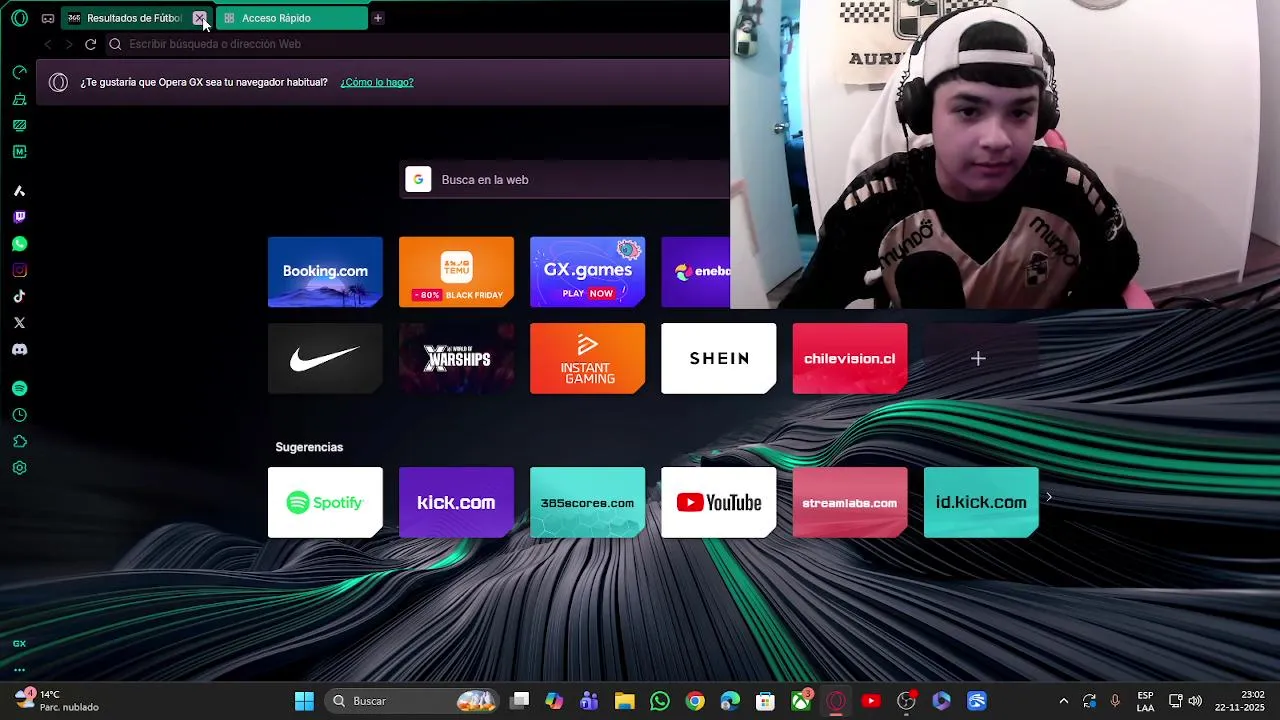Open the GX Corner gamepad icon
The image size is (1280, 720).
pyautogui.click(x=48, y=18)
